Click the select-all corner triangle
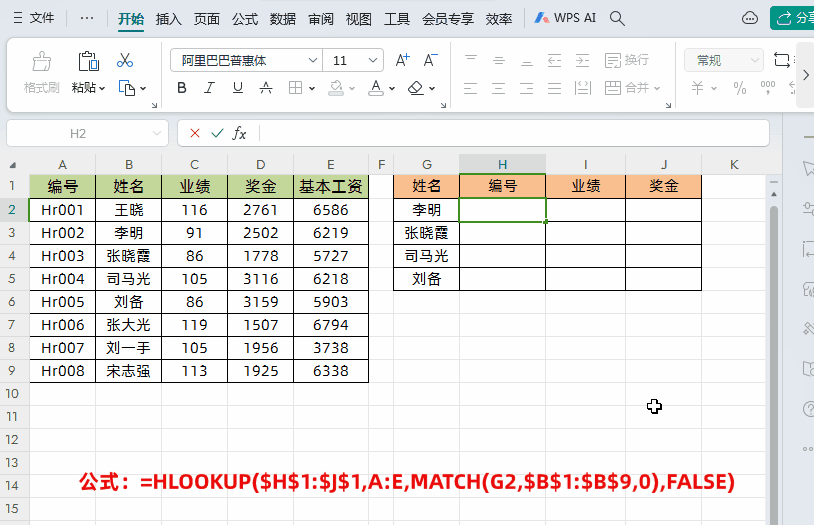Screen dimensions: 814x525 point(13,165)
